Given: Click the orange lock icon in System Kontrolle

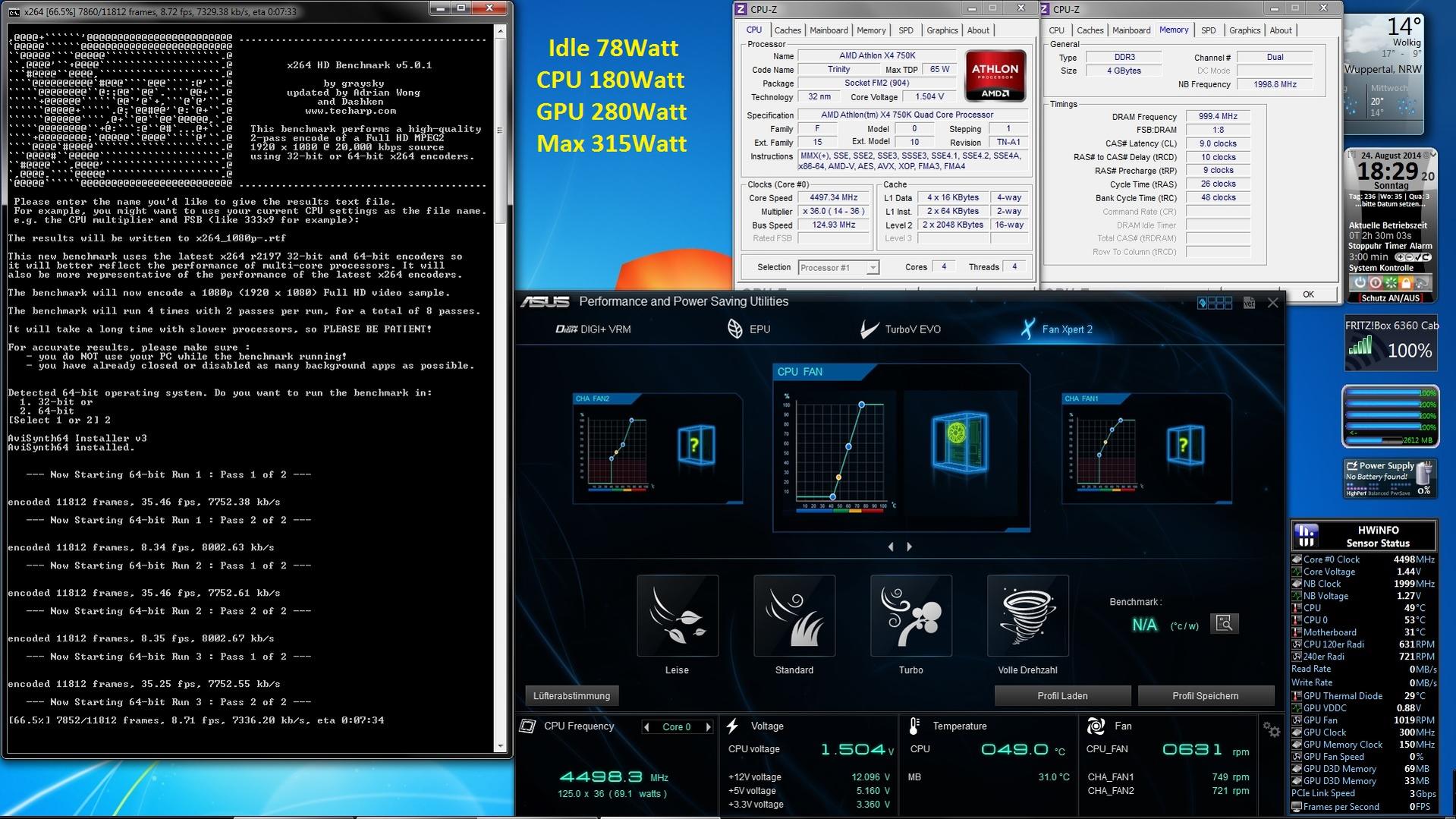Looking at the screenshot, I should pos(1406,282).
